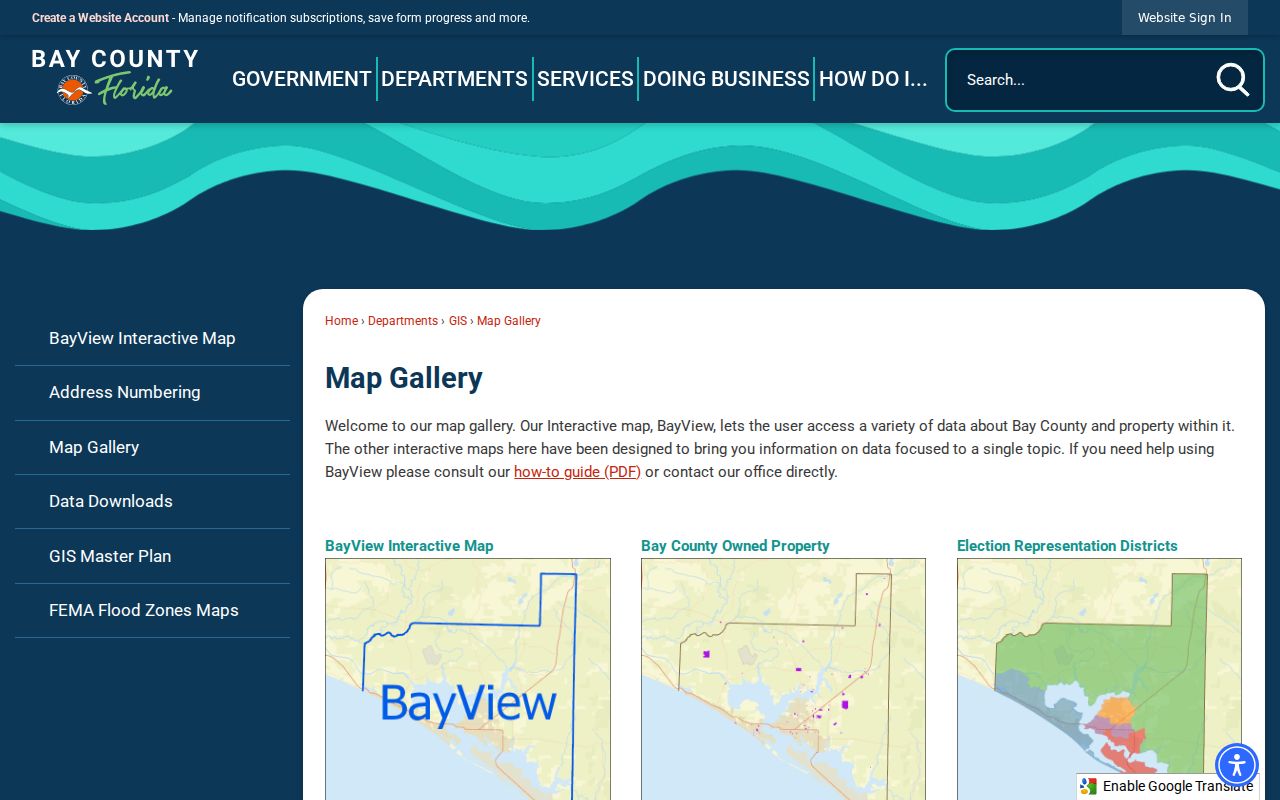Click the Bay County Owned Property title
This screenshot has height=800, width=1280.
point(735,546)
